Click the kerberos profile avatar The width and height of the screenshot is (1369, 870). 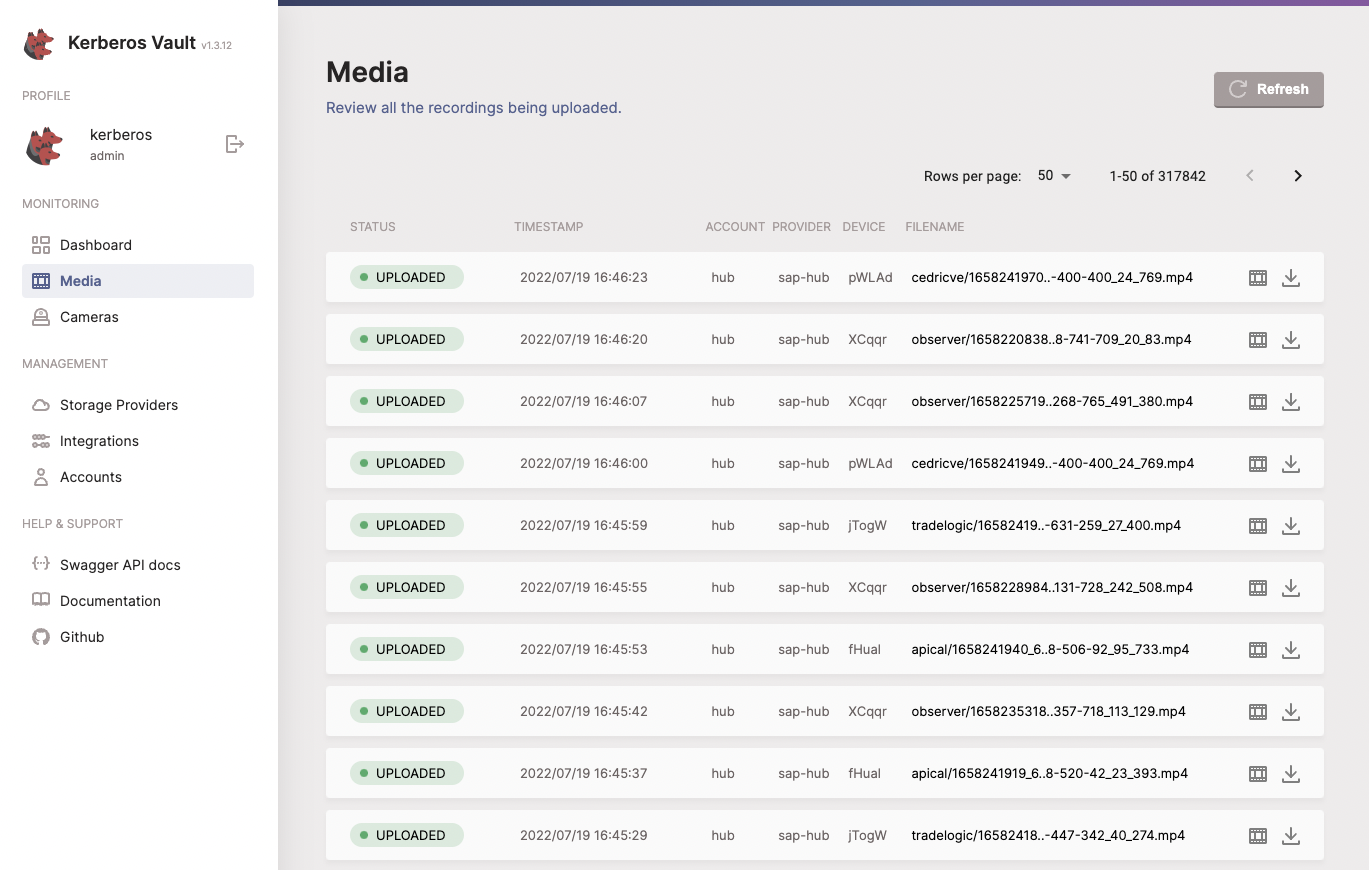tap(42, 144)
